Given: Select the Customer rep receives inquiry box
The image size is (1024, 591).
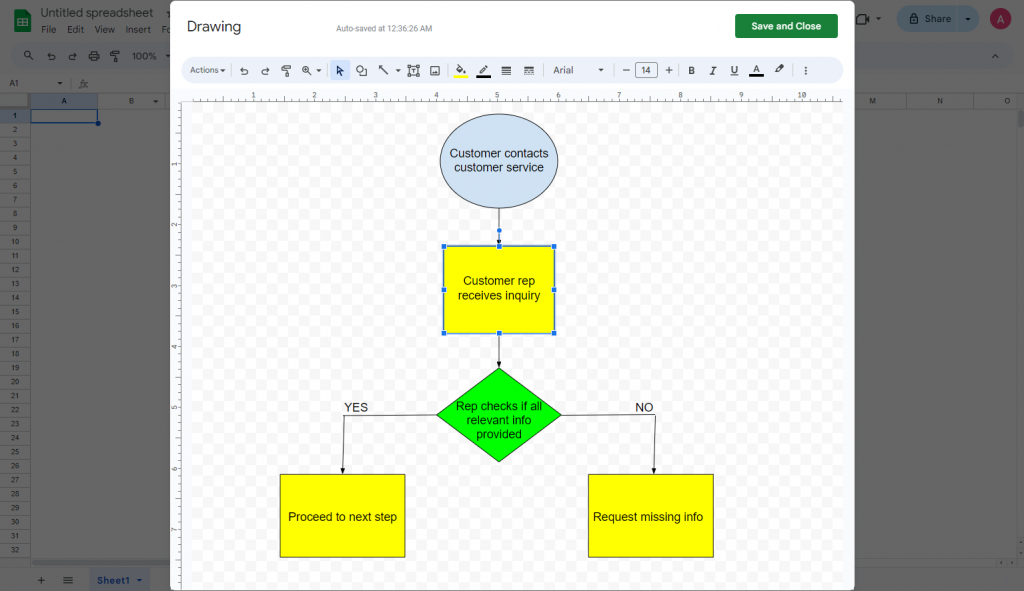Looking at the screenshot, I should (499, 289).
